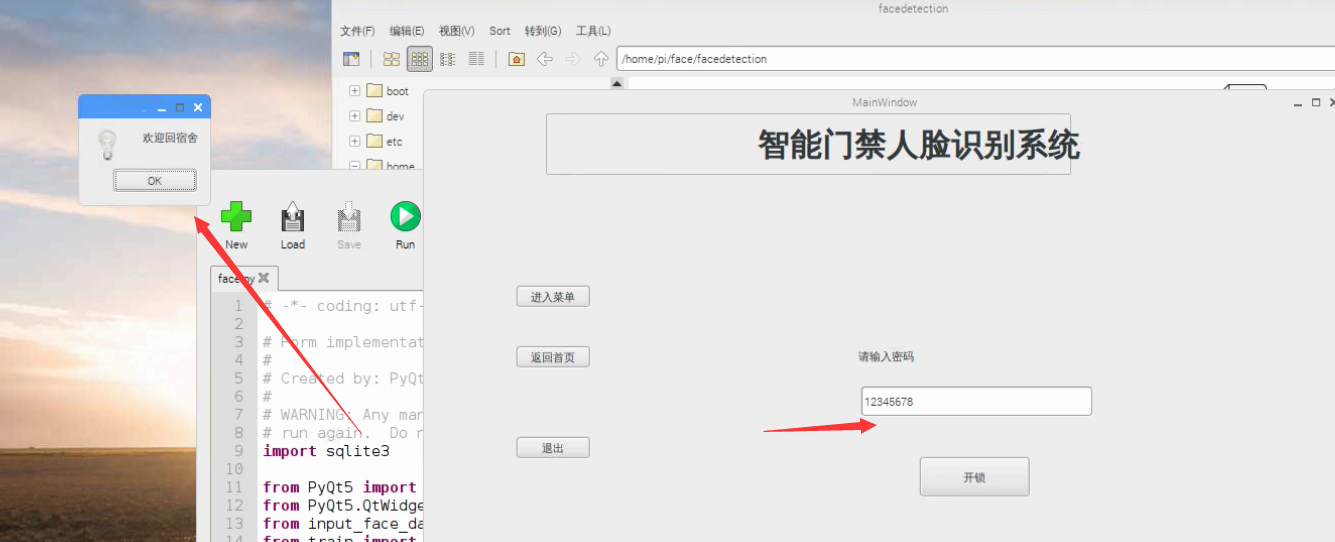1335x542 pixels.
Task: Maximize the MainWindow window
Action: [1316, 103]
